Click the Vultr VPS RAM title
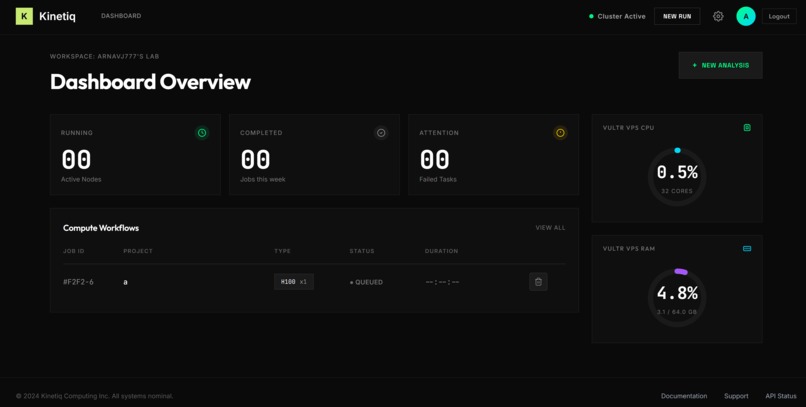Screen dimensions: 806x407 629,249
